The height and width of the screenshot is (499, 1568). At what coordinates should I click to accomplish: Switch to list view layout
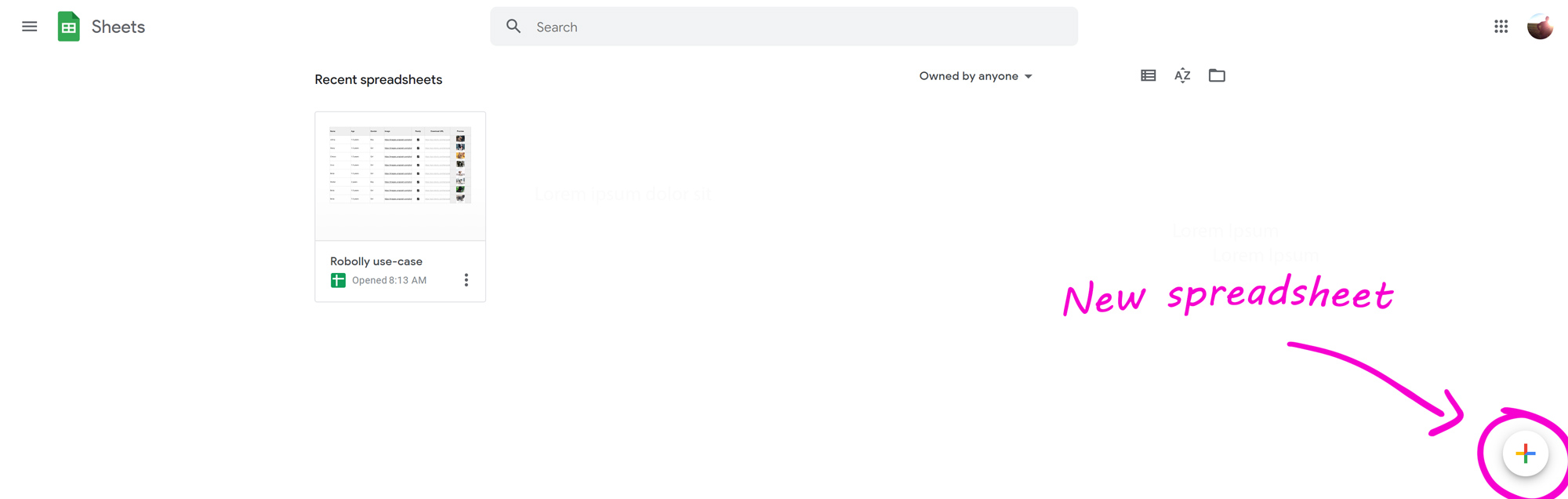pos(1148,75)
